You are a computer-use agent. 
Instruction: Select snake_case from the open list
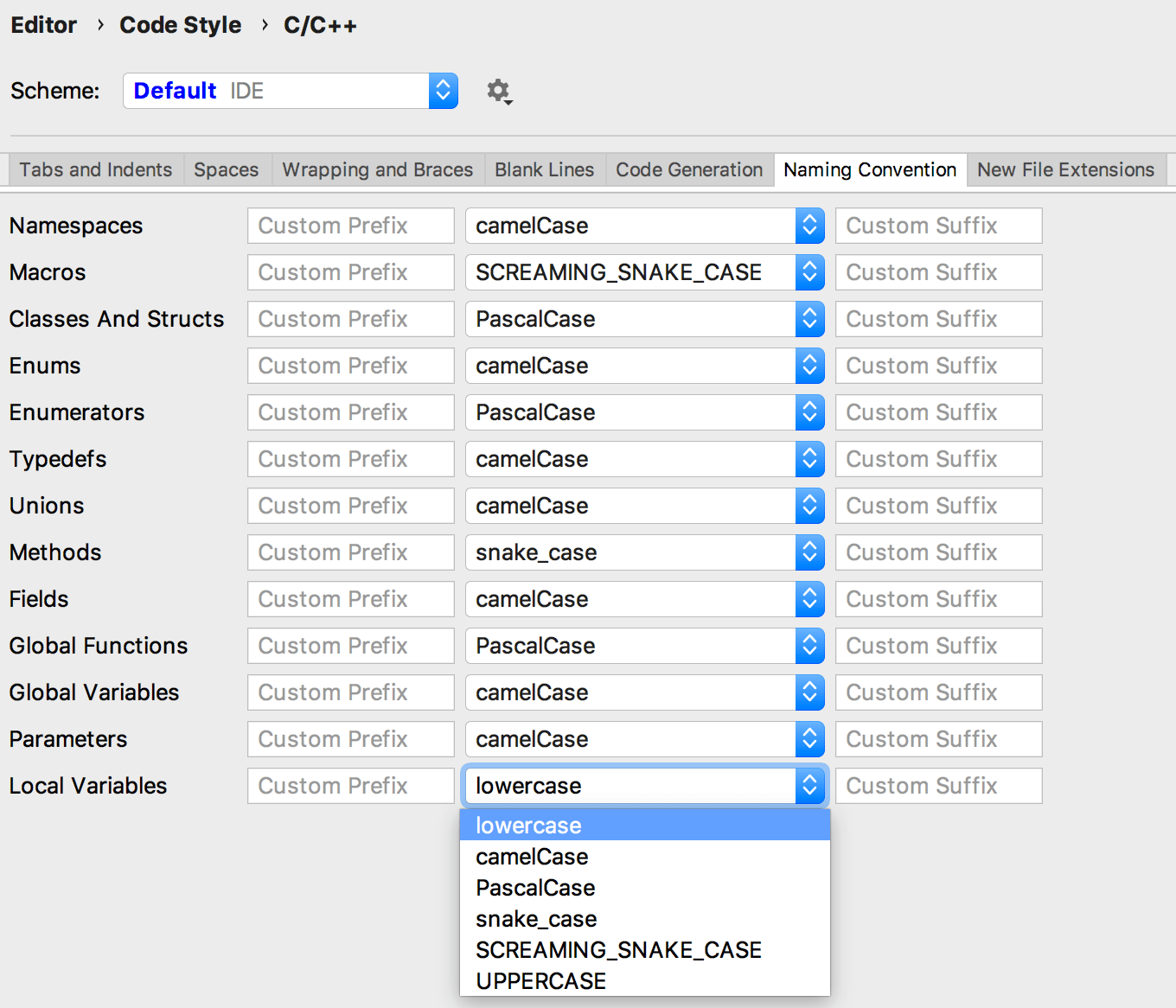536,918
